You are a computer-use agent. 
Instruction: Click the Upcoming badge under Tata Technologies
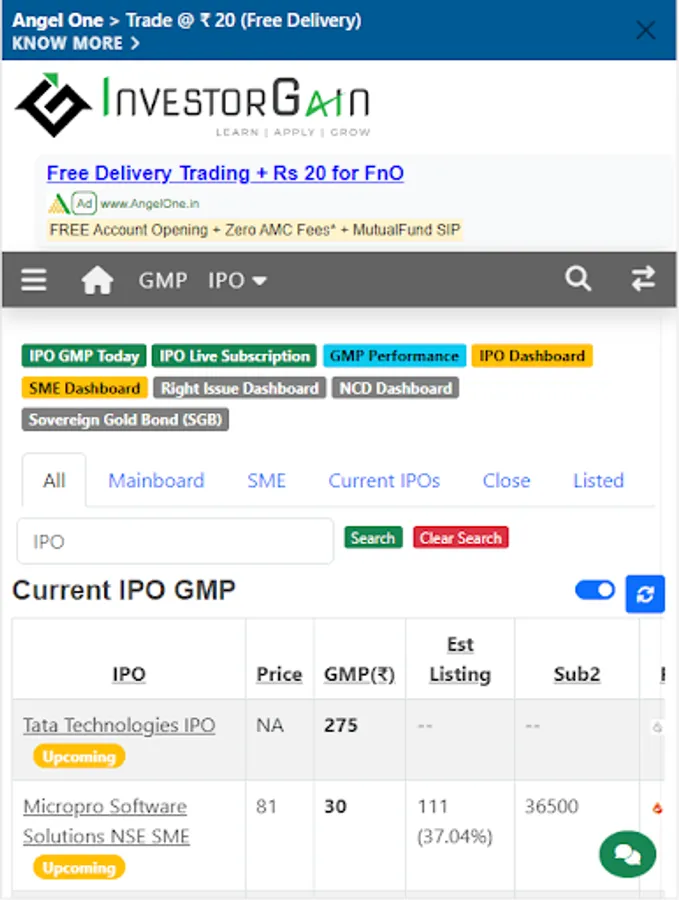[x=79, y=757]
